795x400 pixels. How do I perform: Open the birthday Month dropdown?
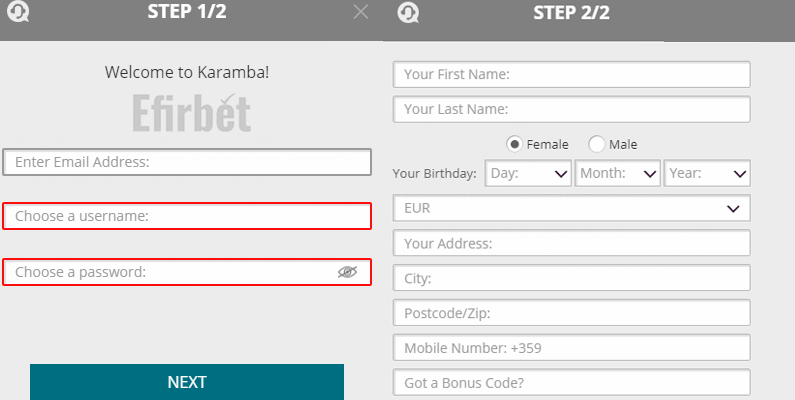click(618, 173)
